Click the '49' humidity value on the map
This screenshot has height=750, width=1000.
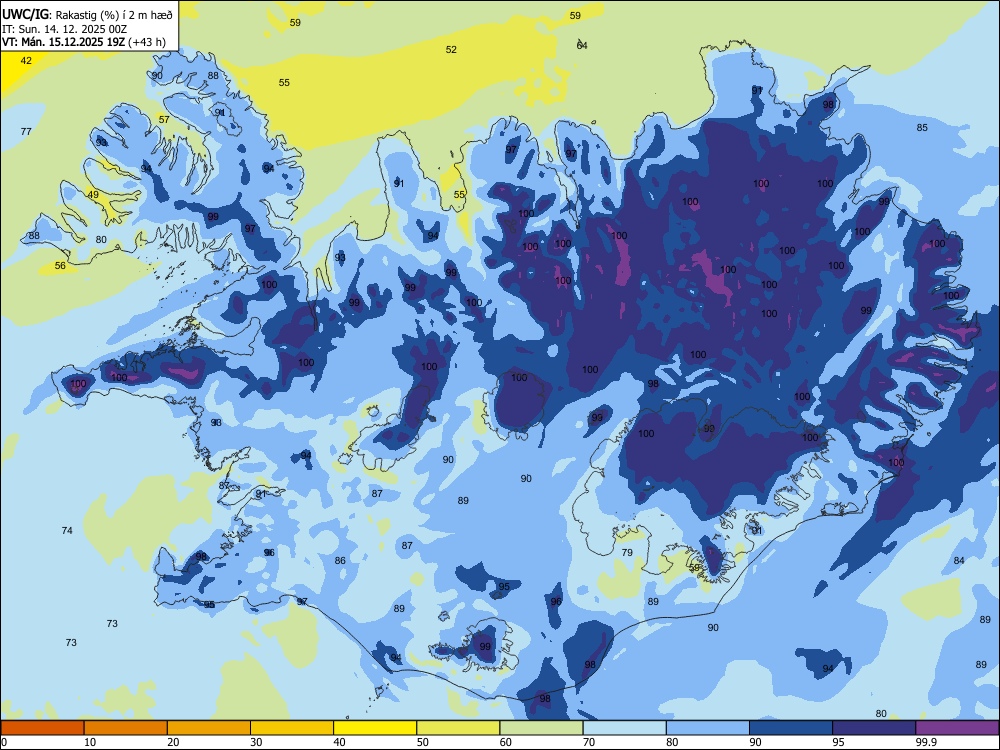coord(93,195)
